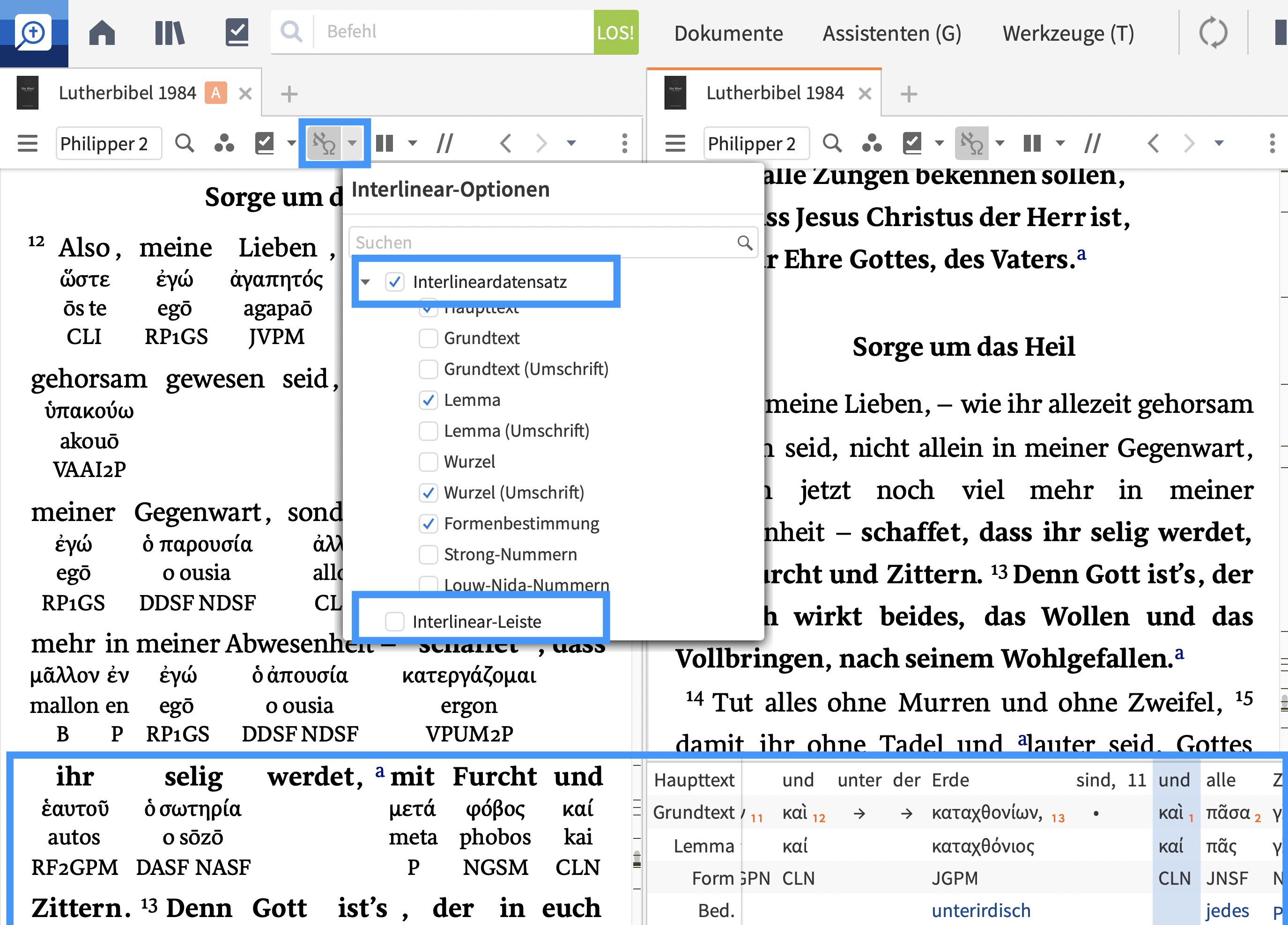Uncheck the Interlineardatensatz checkbox
Image resolution: width=1288 pixels, height=925 pixels.
[395, 281]
